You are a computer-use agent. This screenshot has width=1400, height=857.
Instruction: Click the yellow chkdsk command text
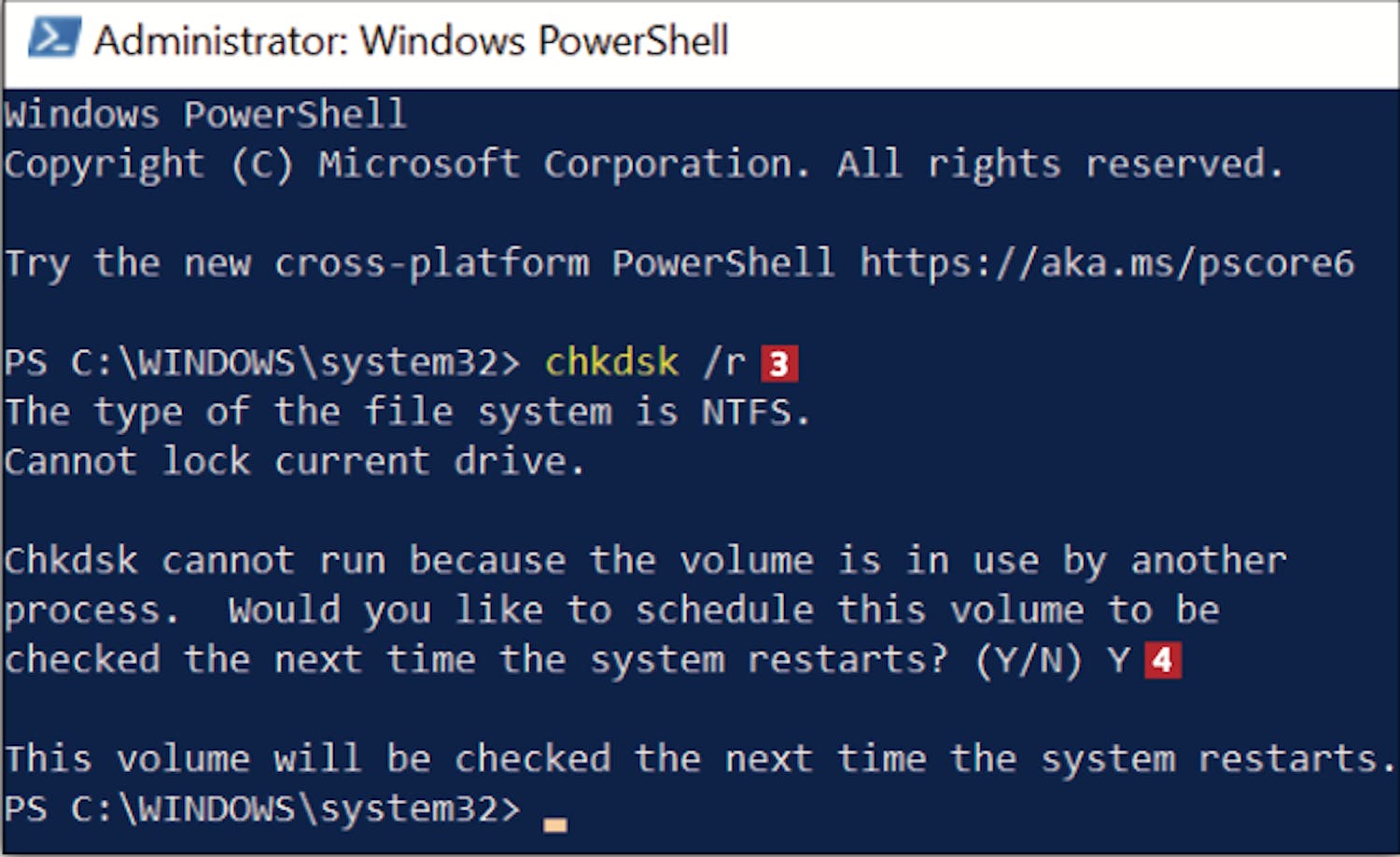point(611,362)
